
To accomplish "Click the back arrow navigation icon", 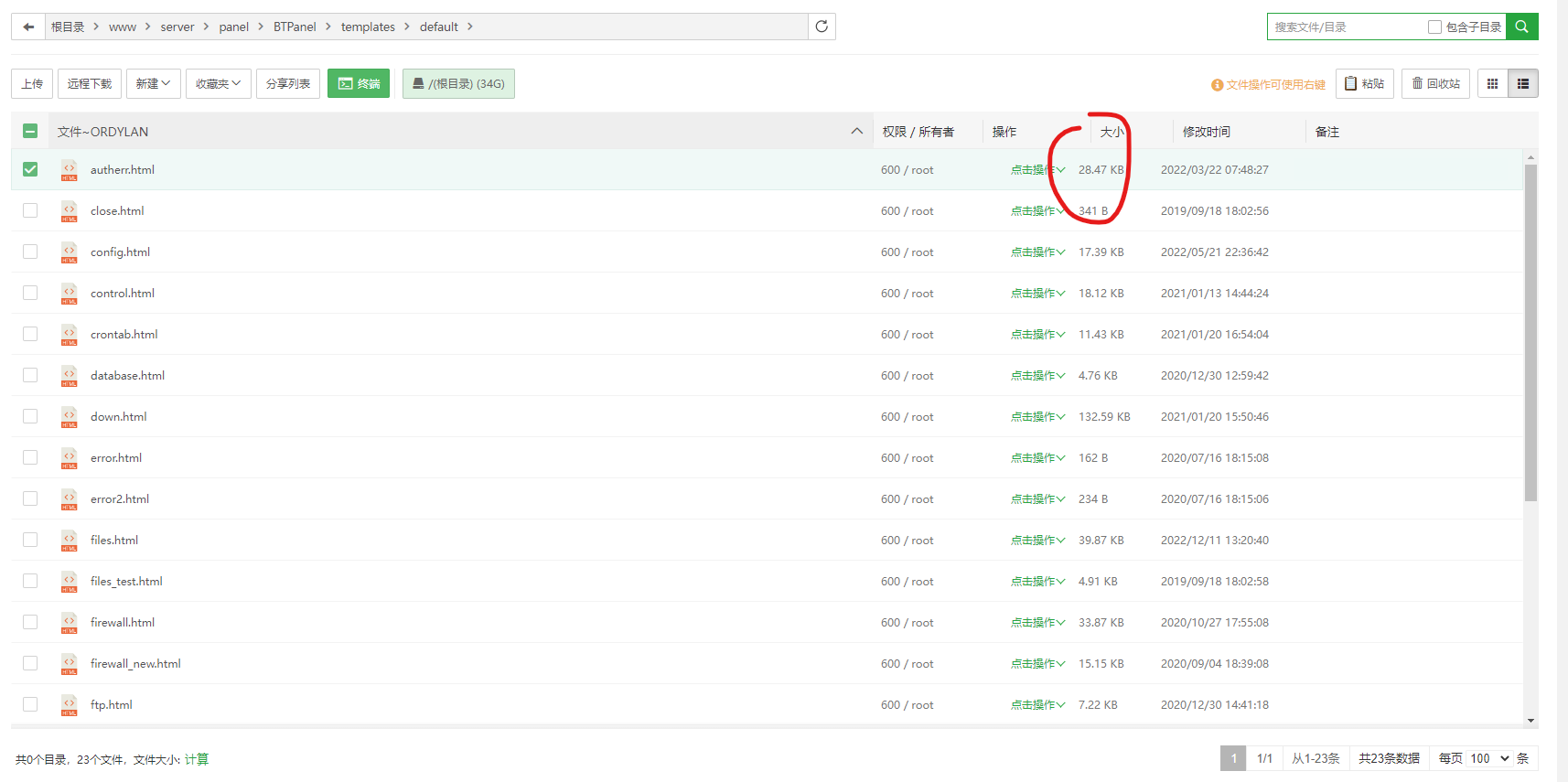I will pyautogui.click(x=28, y=27).
